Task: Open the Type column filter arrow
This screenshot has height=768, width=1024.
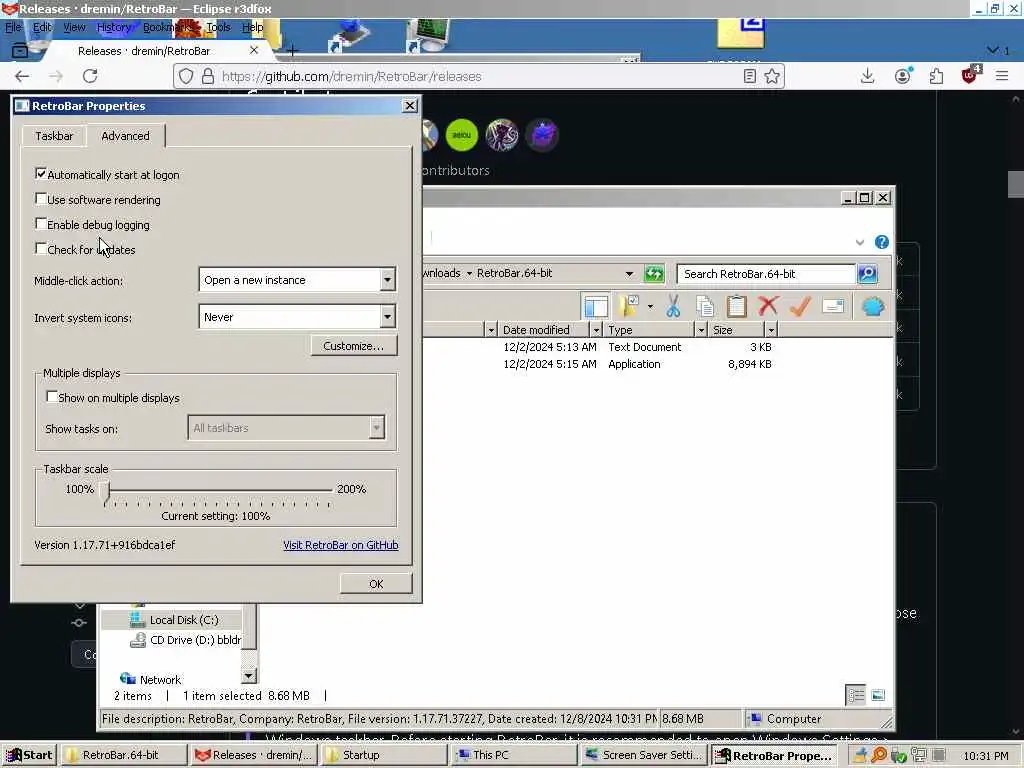Action: pos(701,330)
